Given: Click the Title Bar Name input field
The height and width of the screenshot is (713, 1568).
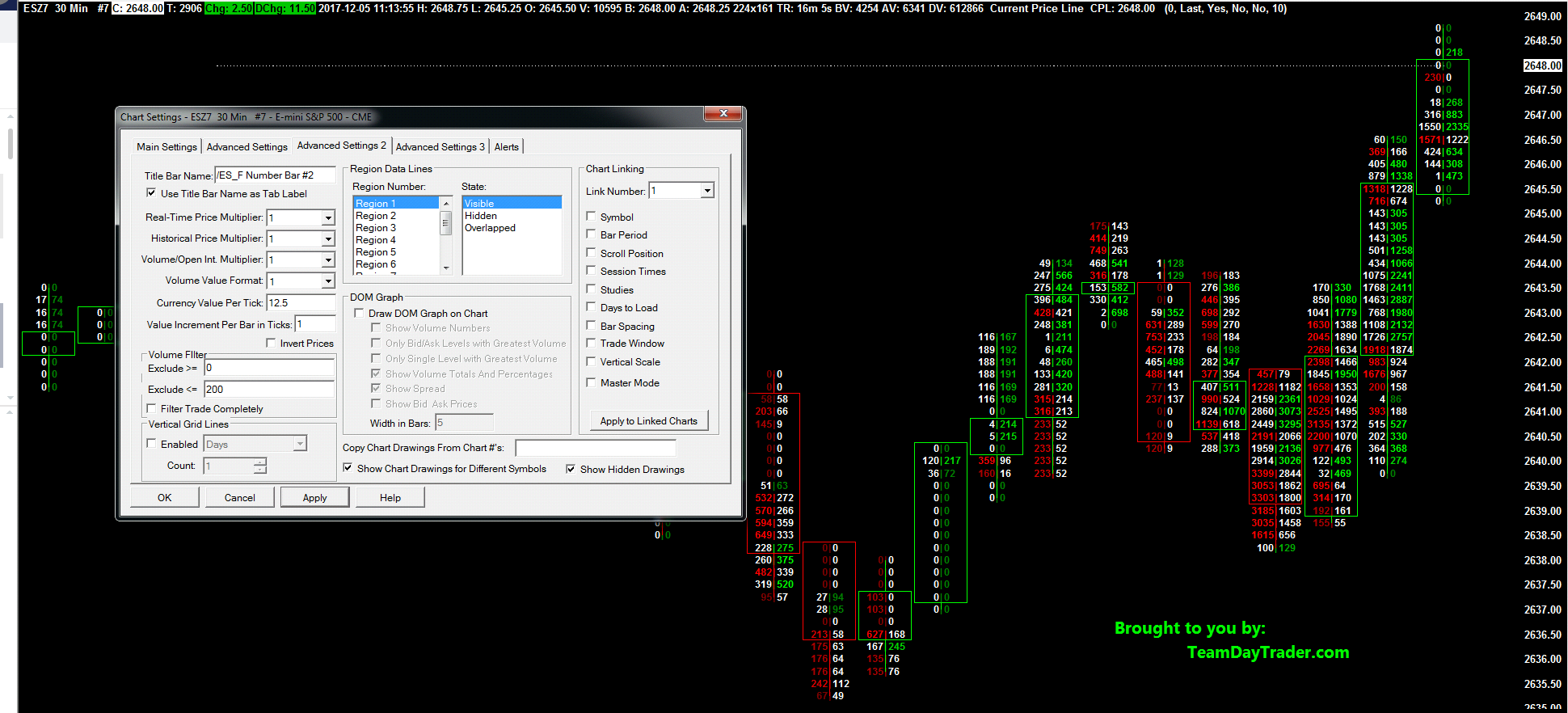Looking at the screenshot, I should 275,175.
